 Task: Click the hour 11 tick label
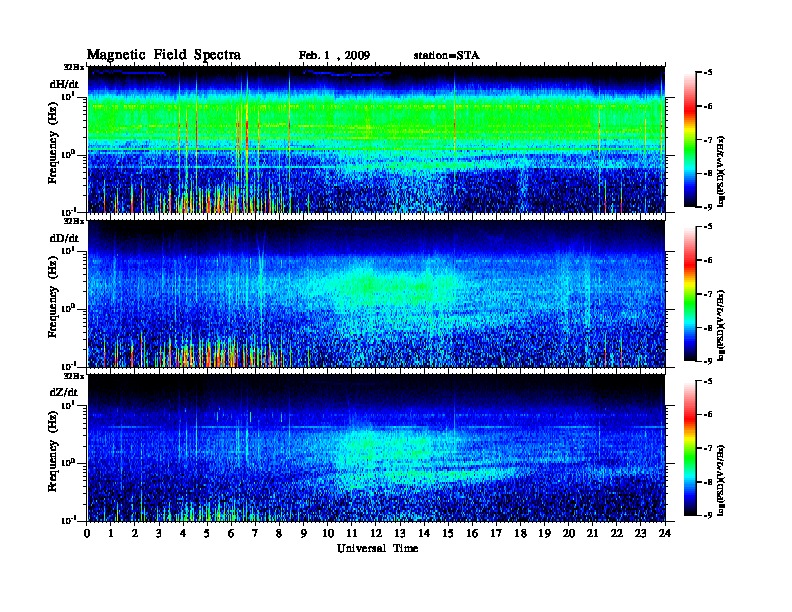[352, 533]
